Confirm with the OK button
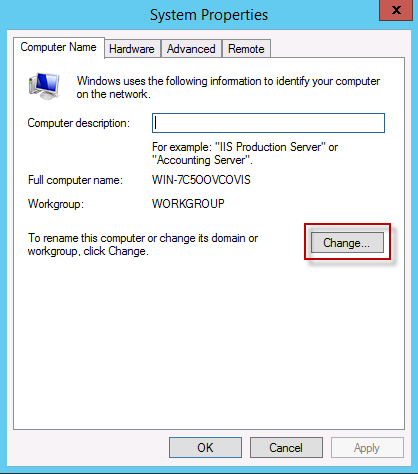The image size is (418, 474). click(205, 448)
